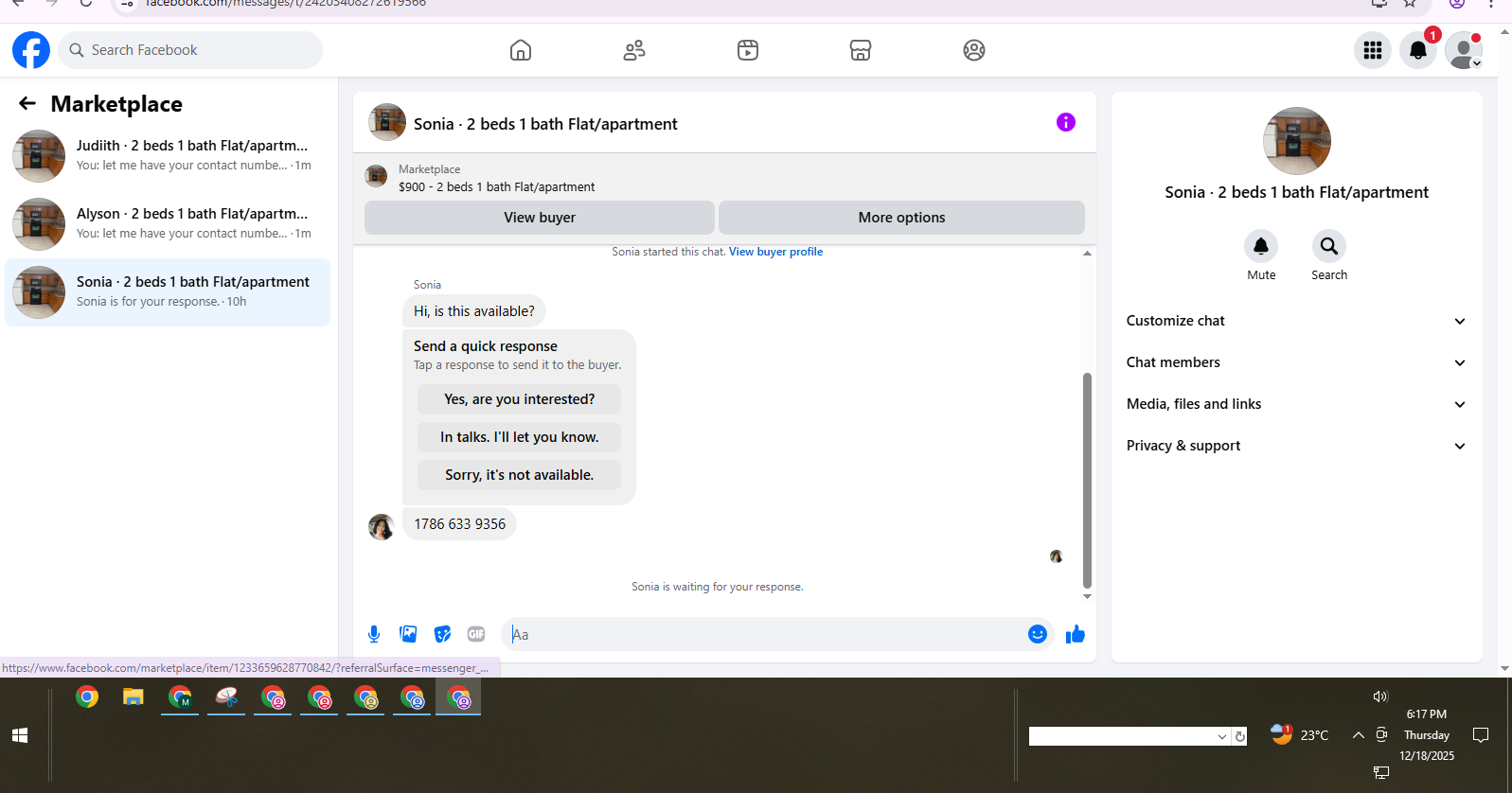Screen dimensions: 1512x793
Task: Open the purple conversation information icon
Action: tap(1066, 122)
